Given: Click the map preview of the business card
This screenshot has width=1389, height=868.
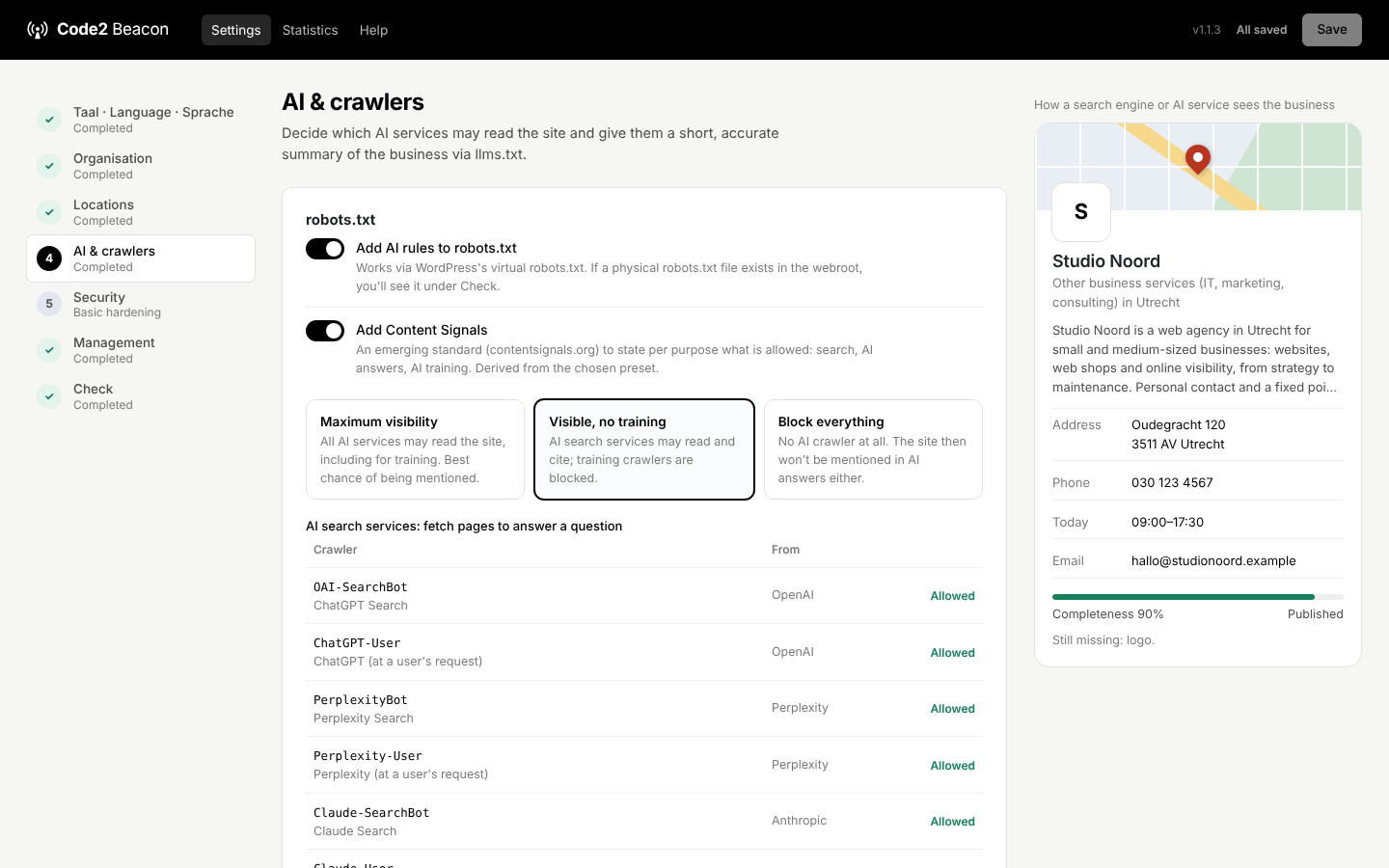Looking at the screenshot, I should point(1198,167).
